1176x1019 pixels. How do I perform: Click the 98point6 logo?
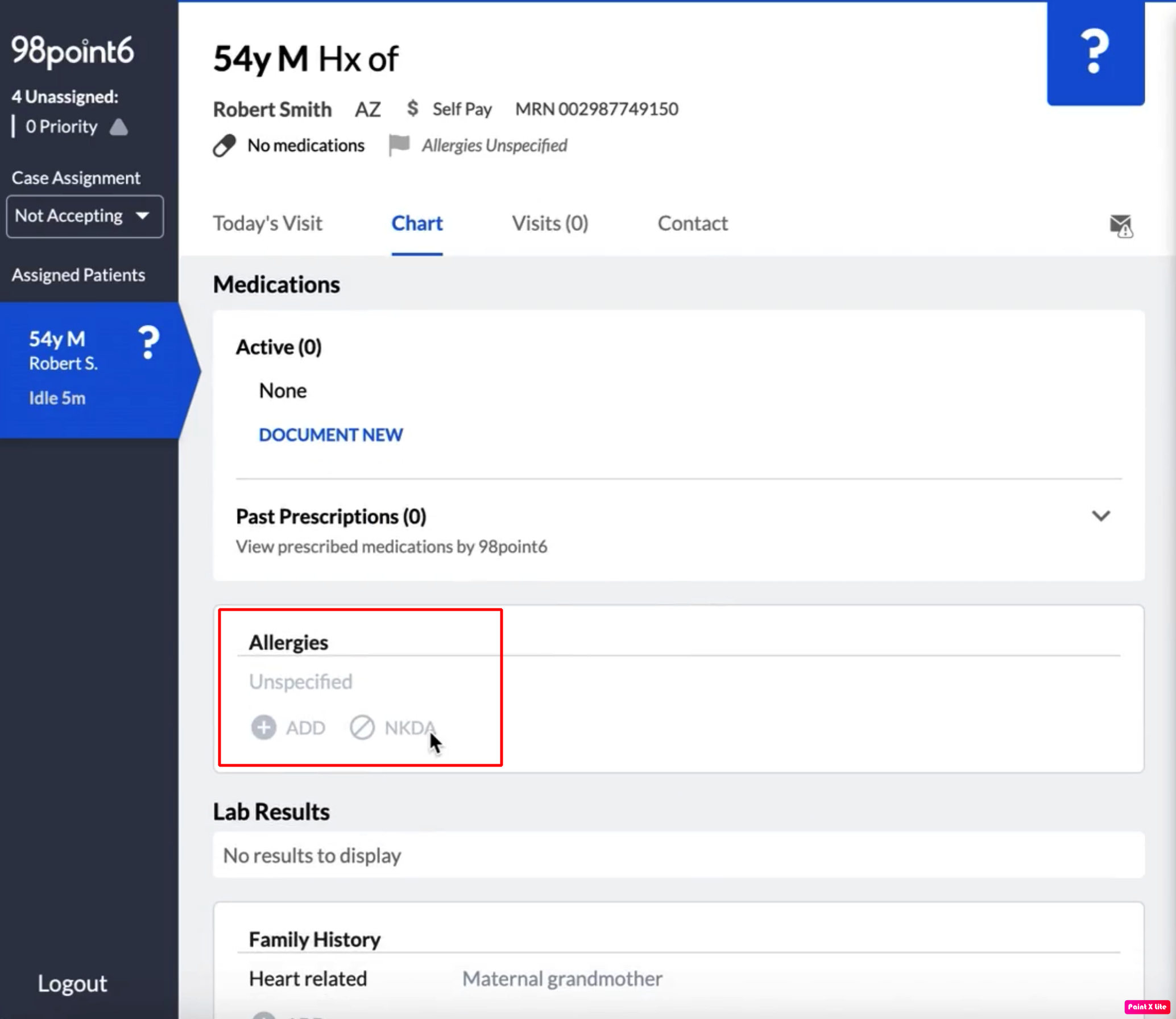(73, 51)
